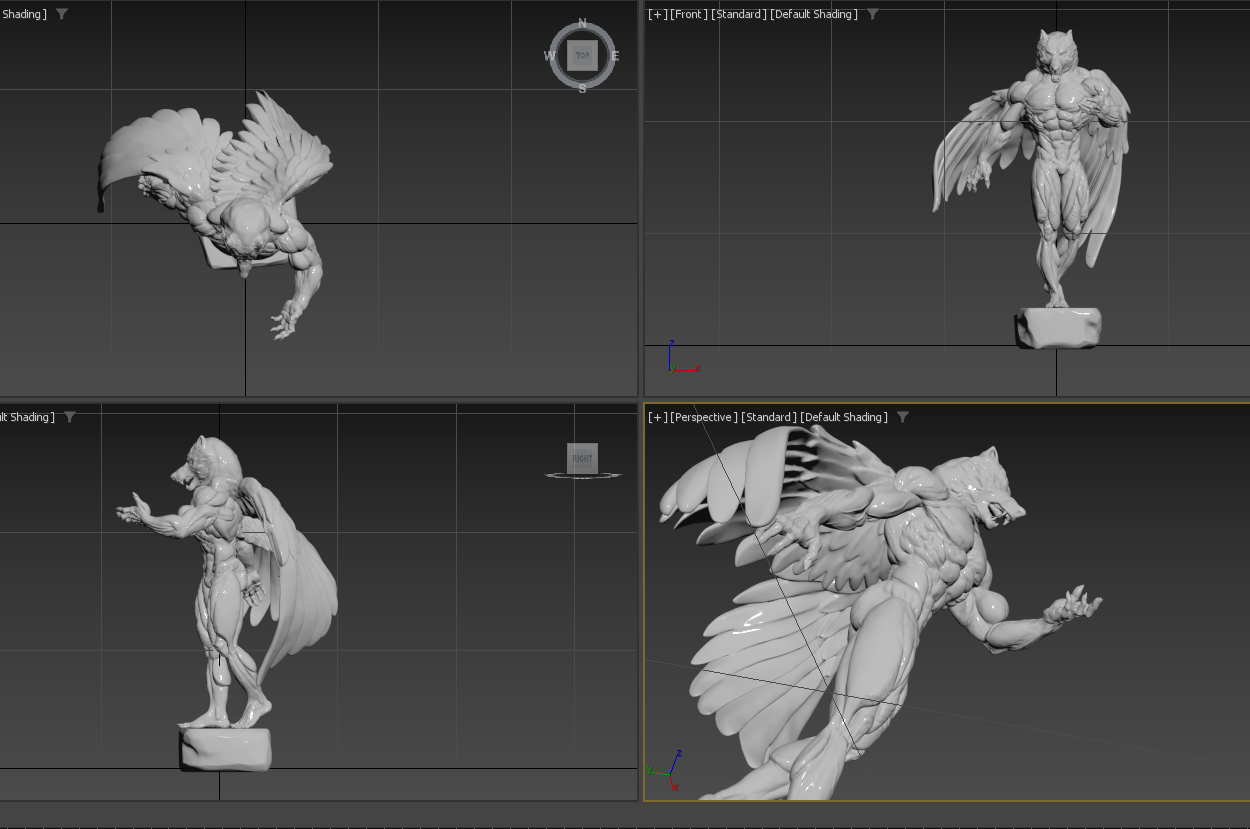
Task: Click the filter icon in the bottom-left viewport
Action: pos(69,417)
